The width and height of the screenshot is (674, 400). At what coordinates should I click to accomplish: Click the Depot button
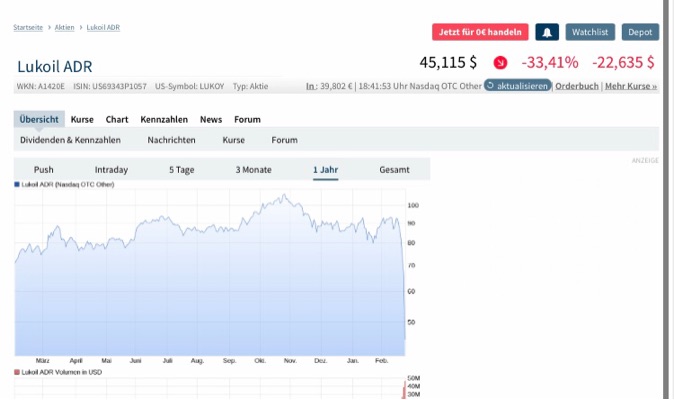tap(640, 32)
